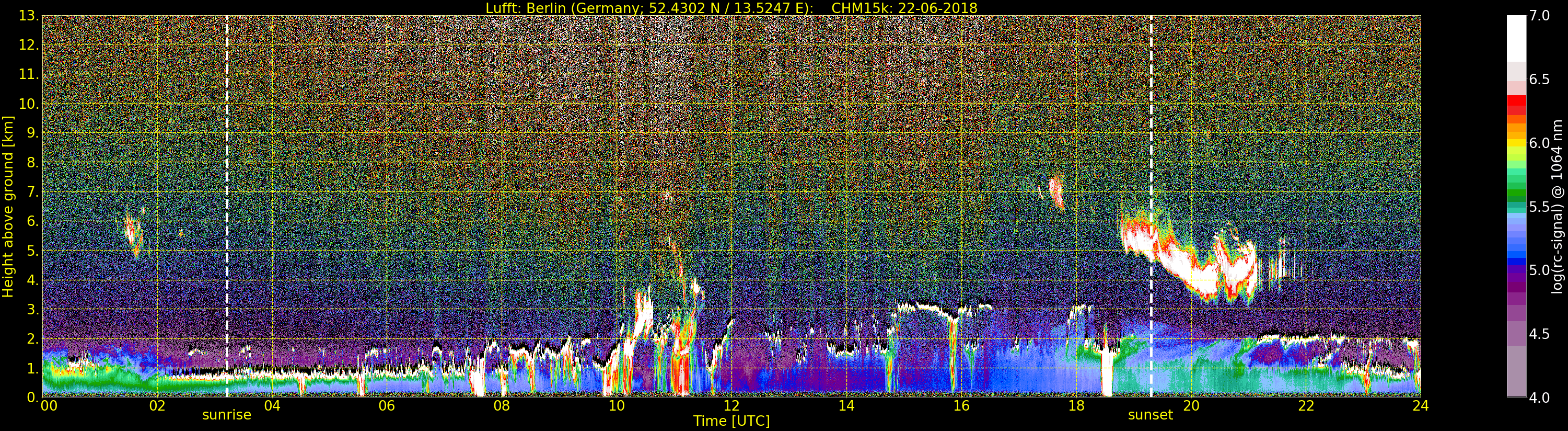This screenshot has width=1568, height=431.
Task: Click the height axis tick "3."
Action: [33, 309]
